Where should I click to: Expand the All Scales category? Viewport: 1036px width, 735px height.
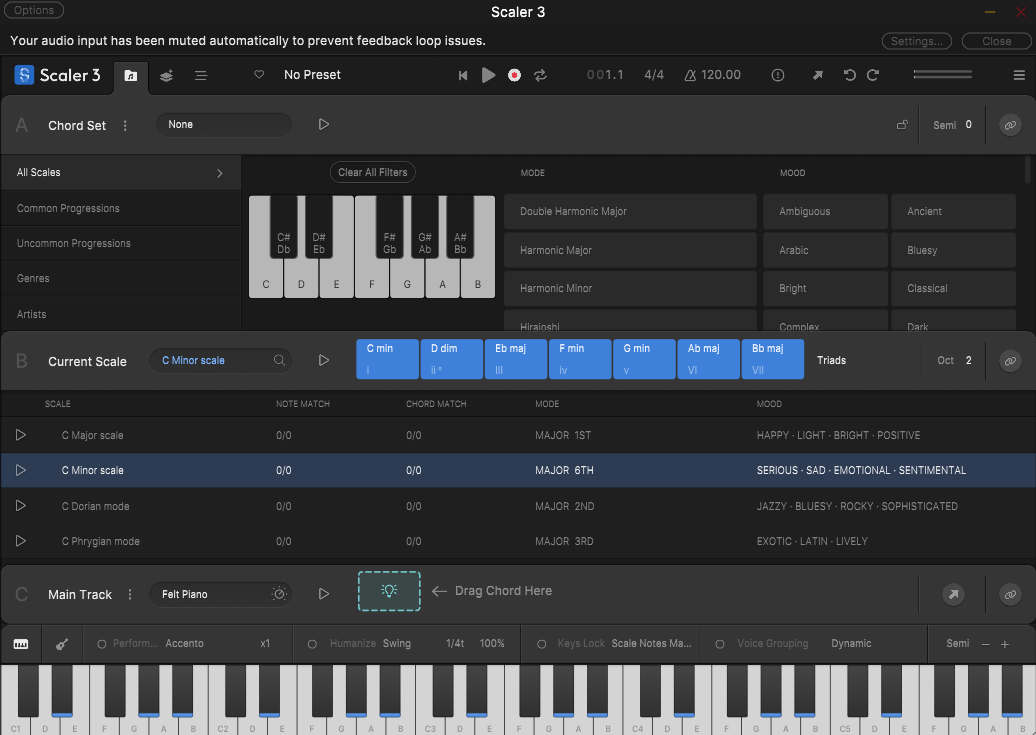point(121,173)
